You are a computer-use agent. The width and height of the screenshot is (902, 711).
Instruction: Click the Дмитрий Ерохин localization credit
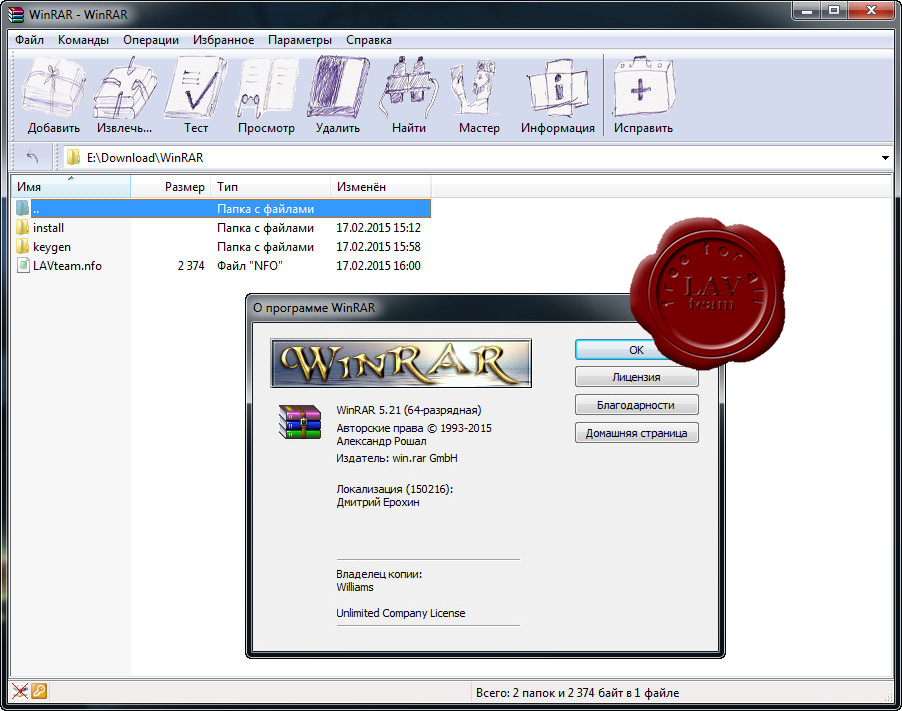377,502
